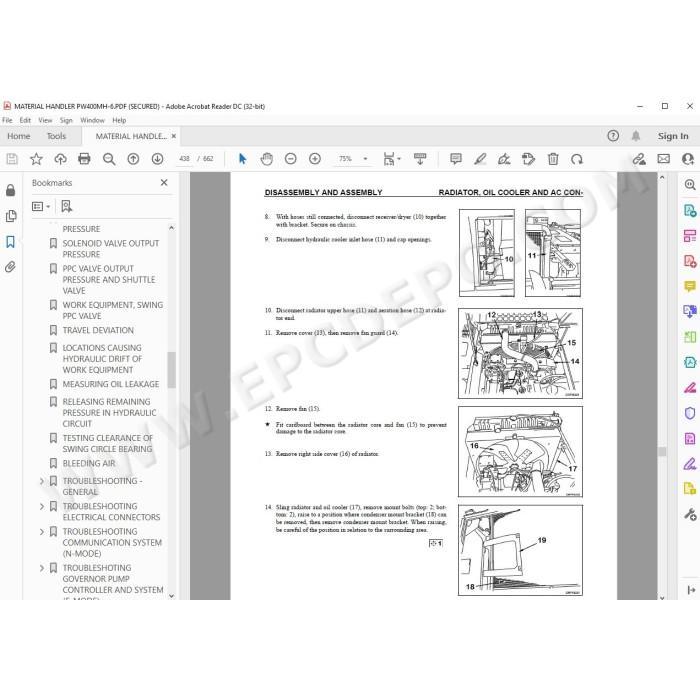Open Find text search tool
The image size is (700, 700).
pyautogui.click(x=109, y=159)
